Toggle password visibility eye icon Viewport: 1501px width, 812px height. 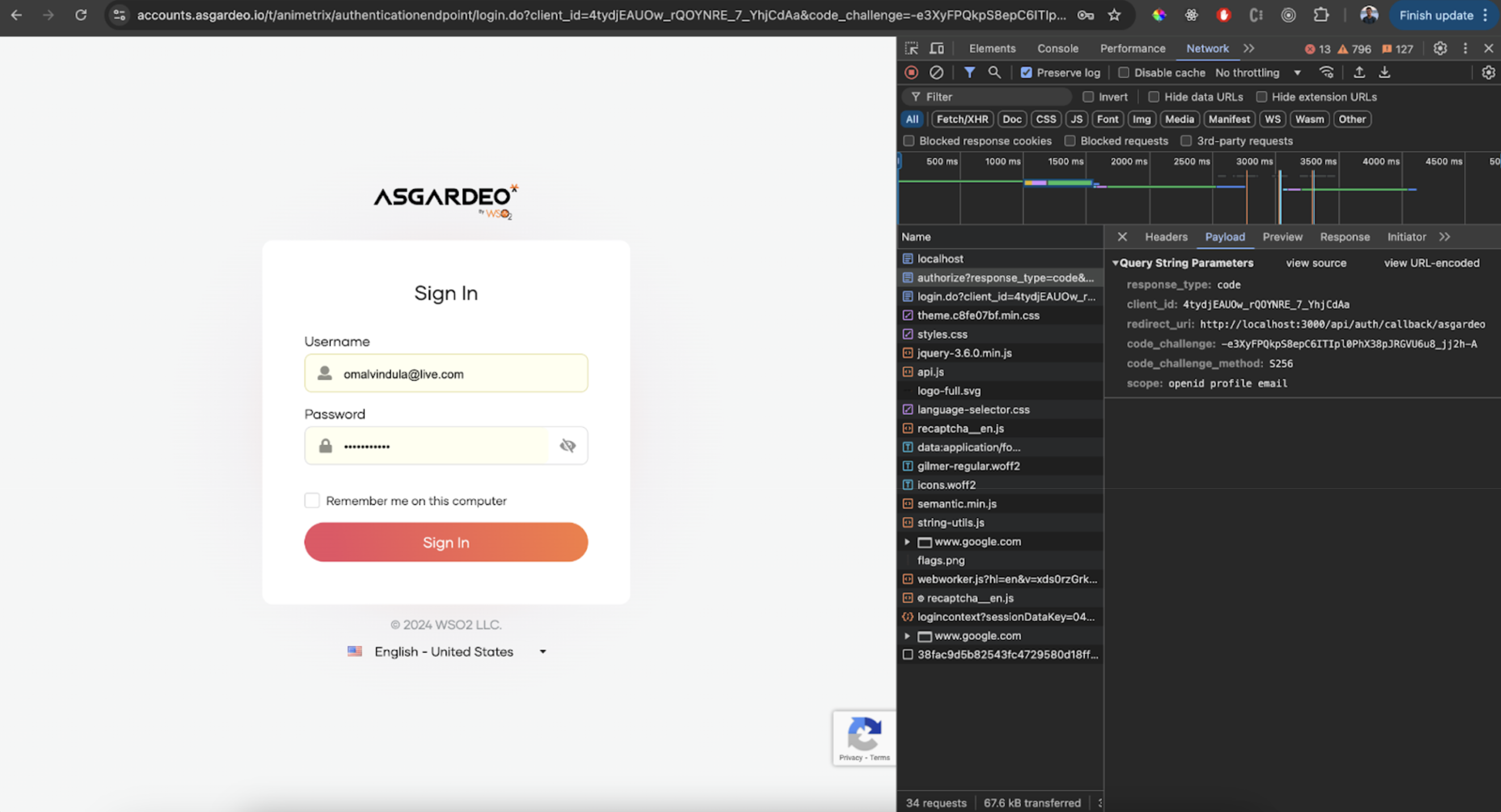567,446
